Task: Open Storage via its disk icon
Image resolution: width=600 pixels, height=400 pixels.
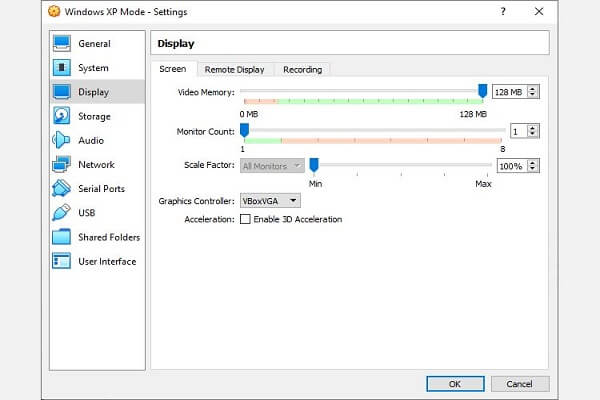Action: 62,116
